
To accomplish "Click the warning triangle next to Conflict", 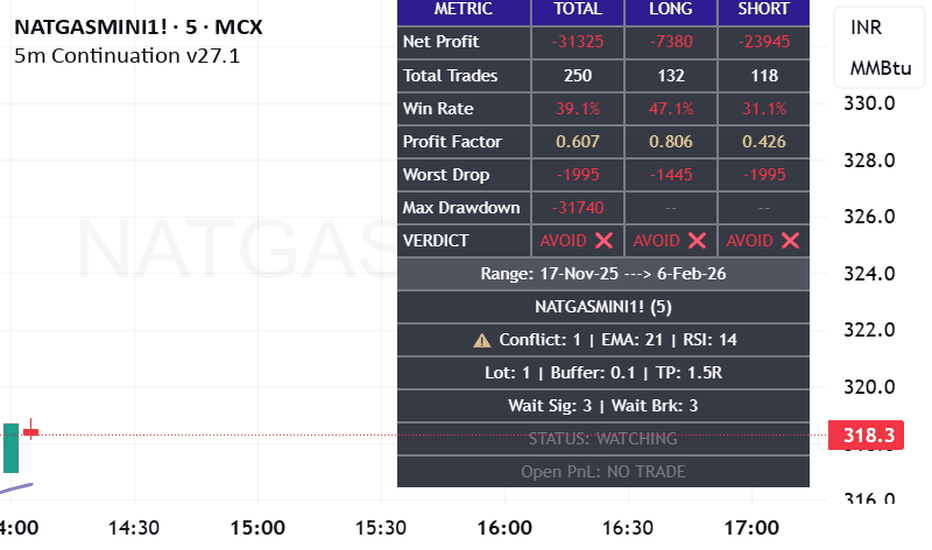I will (x=482, y=340).
